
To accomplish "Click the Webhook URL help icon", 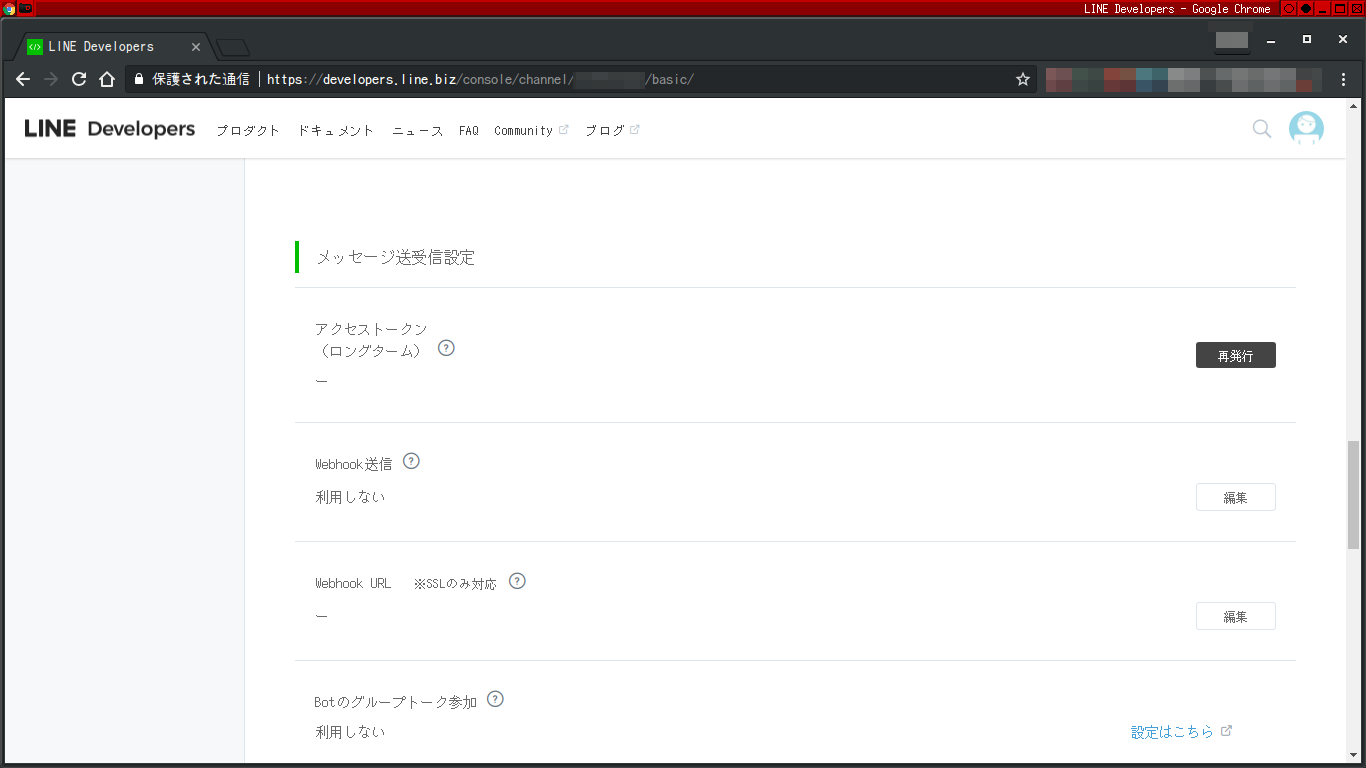I will (517, 580).
